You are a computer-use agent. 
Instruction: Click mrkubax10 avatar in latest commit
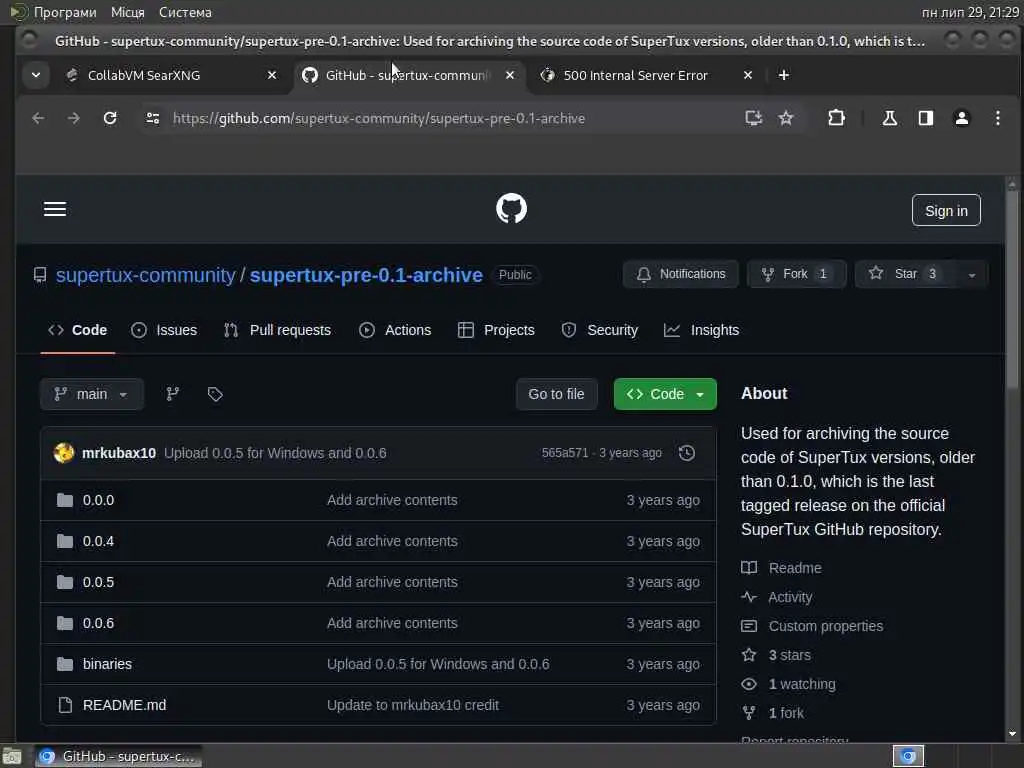pyautogui.click(x=64, y=453)
